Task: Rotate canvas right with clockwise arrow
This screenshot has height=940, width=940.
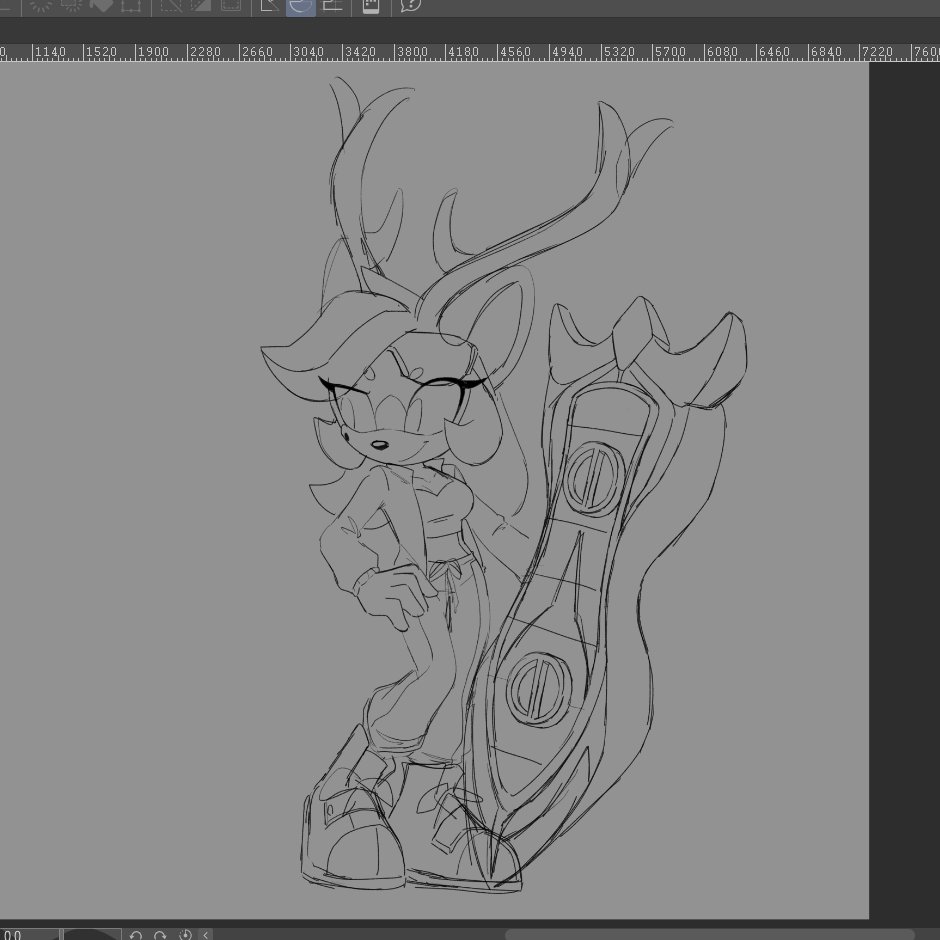Action: pyautogui.click(x=160, y=934)
